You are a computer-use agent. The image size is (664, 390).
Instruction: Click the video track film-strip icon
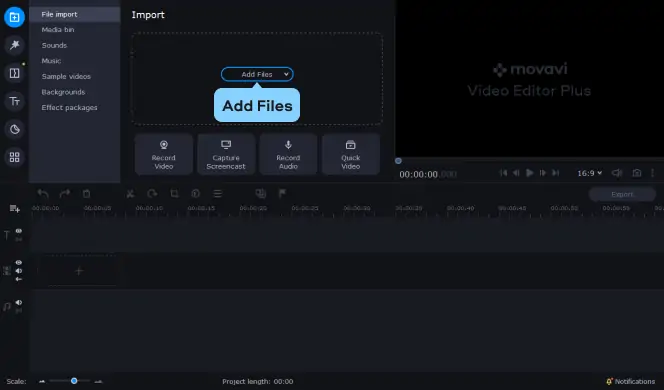point(7,271)
